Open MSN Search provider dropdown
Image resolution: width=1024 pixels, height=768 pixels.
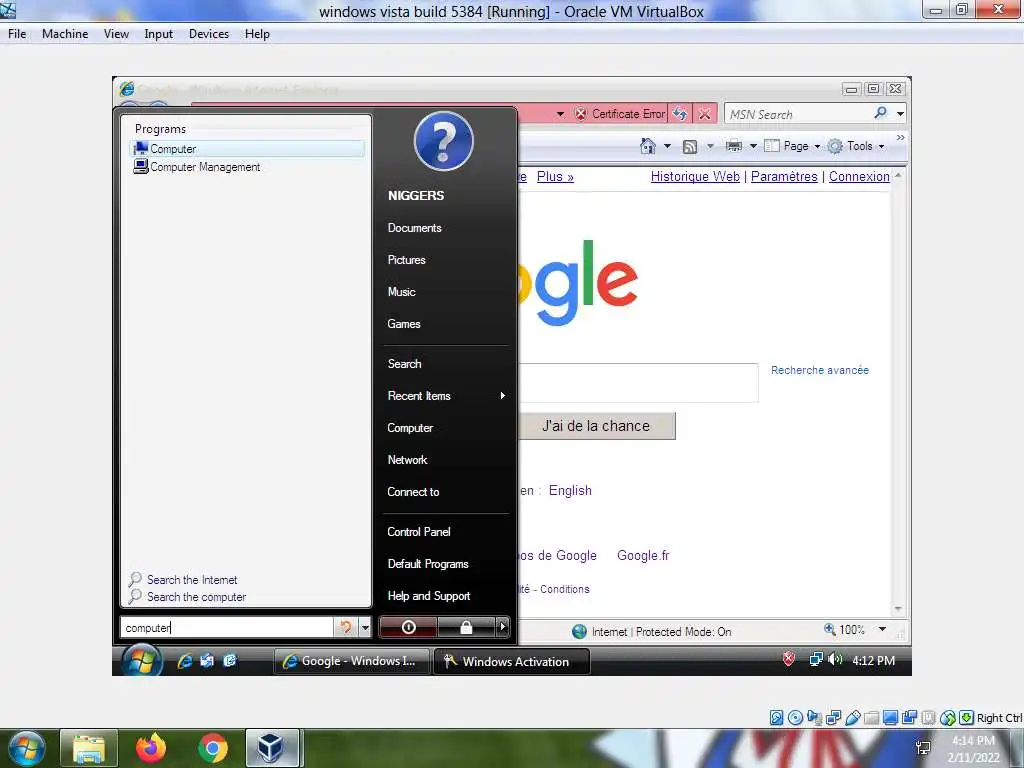pos(901,114)
